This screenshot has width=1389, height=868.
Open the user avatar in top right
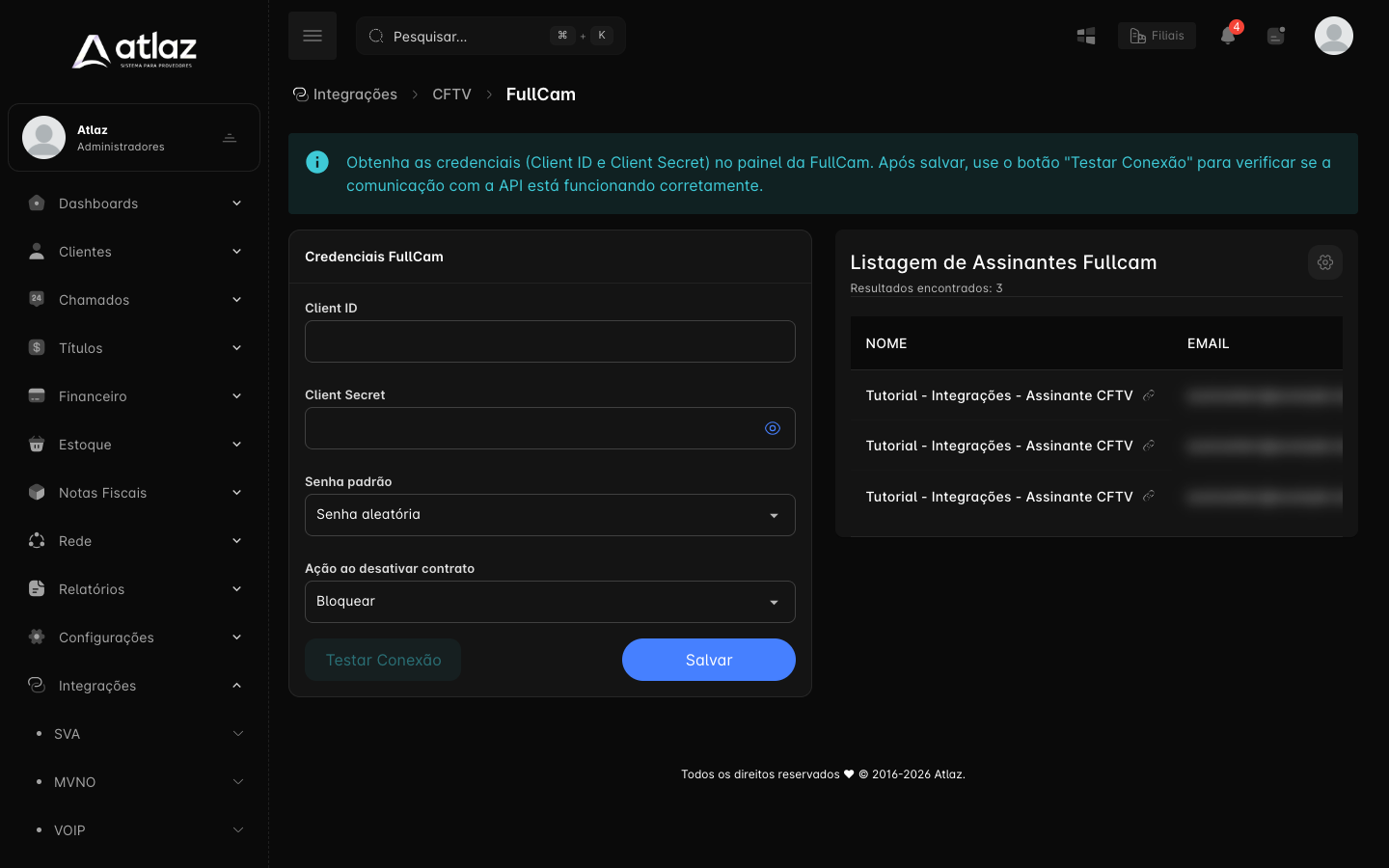tap(1334, 36)
